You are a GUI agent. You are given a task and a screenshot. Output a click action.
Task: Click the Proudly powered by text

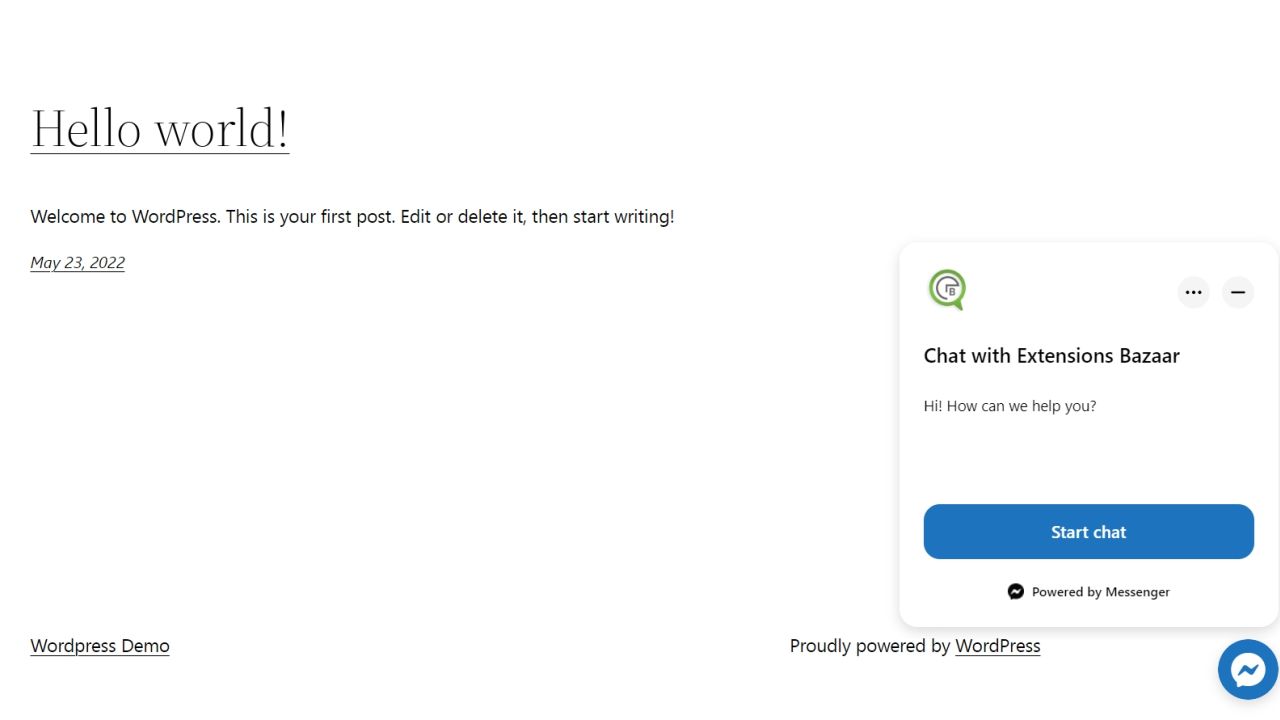pos(869,646)
